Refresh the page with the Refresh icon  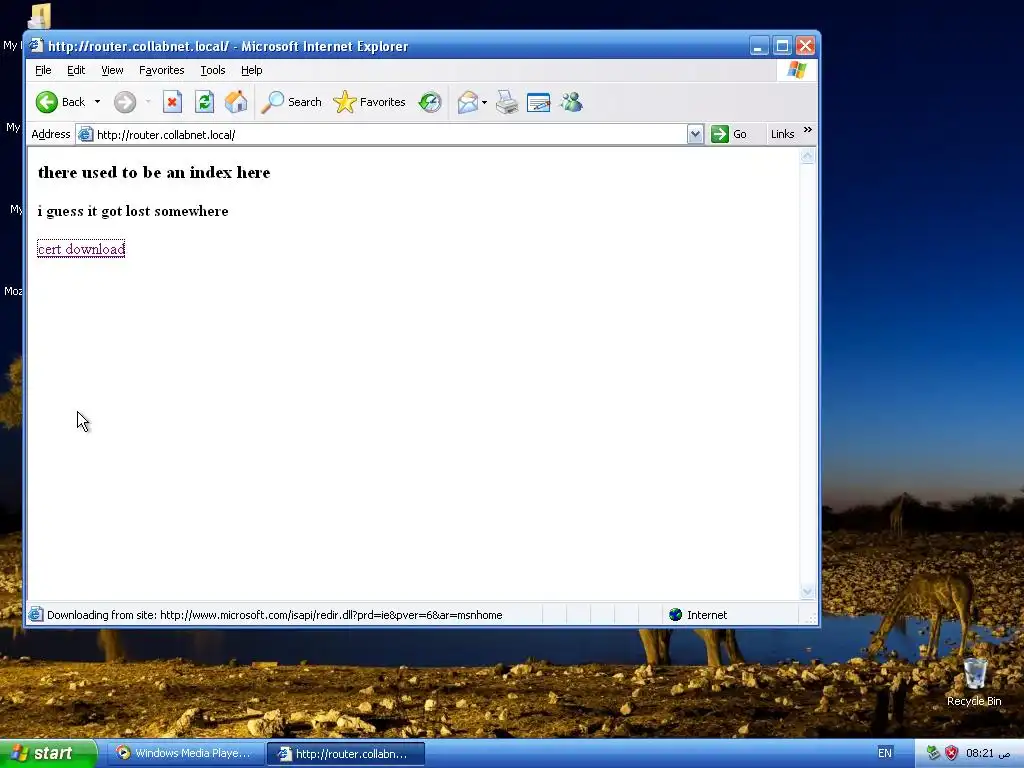204,102
